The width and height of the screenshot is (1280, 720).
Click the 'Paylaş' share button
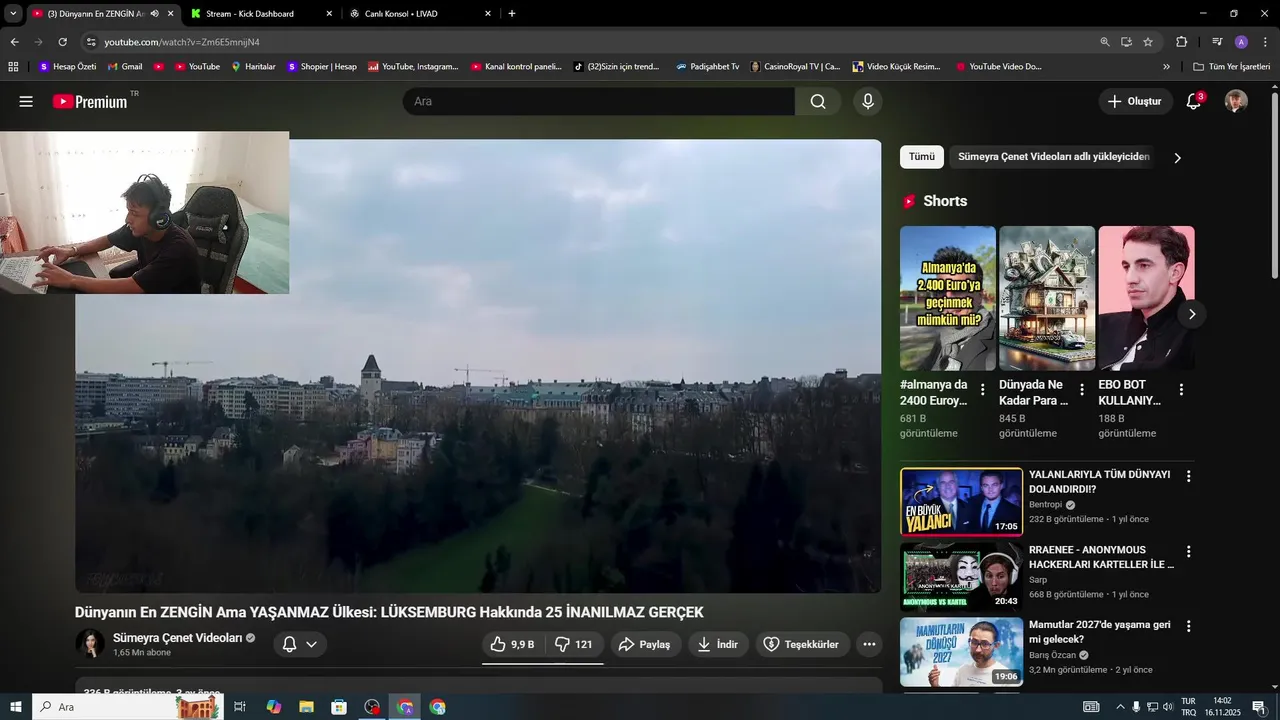(645, 644)
